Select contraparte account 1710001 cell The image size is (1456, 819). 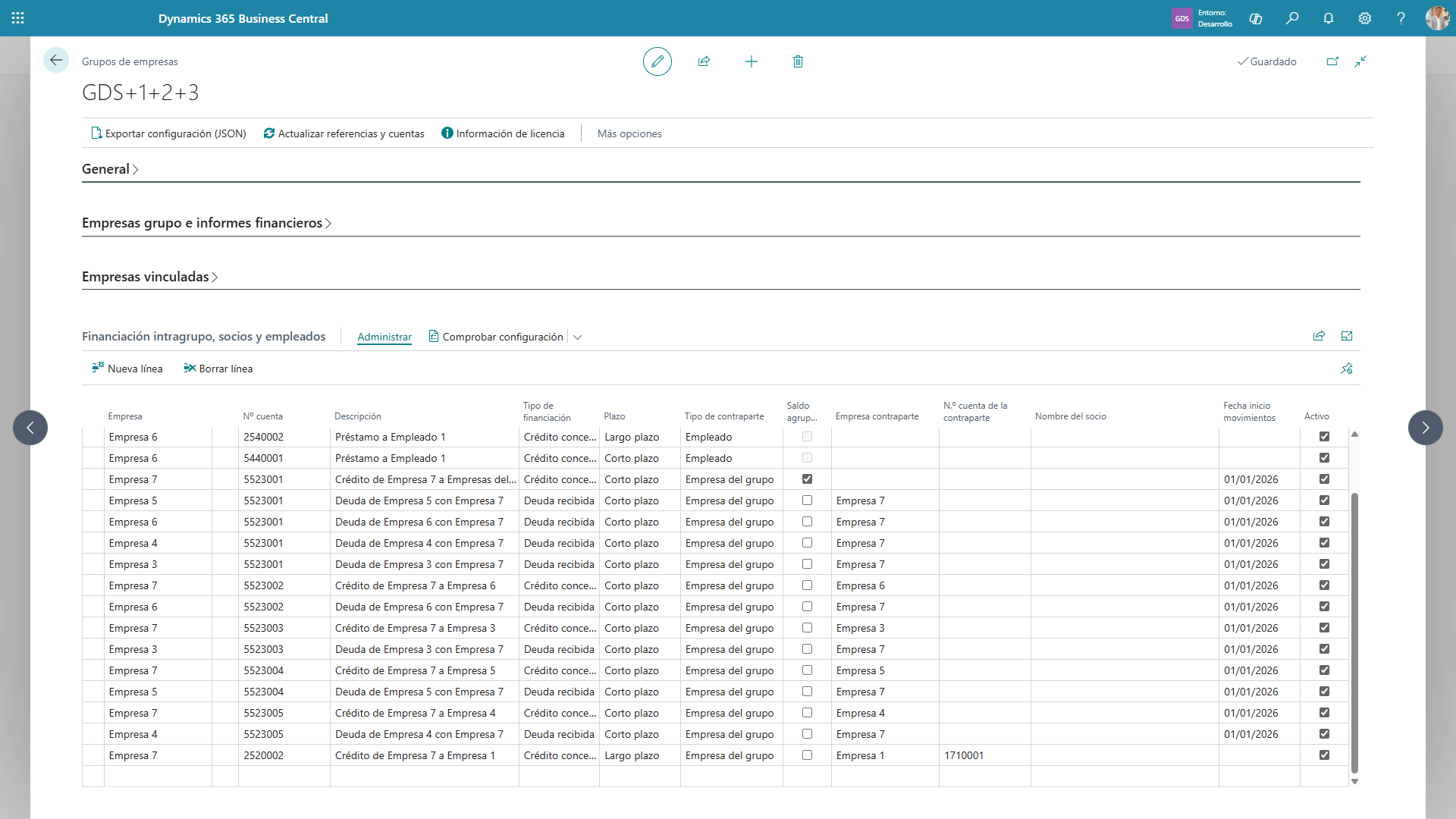(x=984, y=755)
